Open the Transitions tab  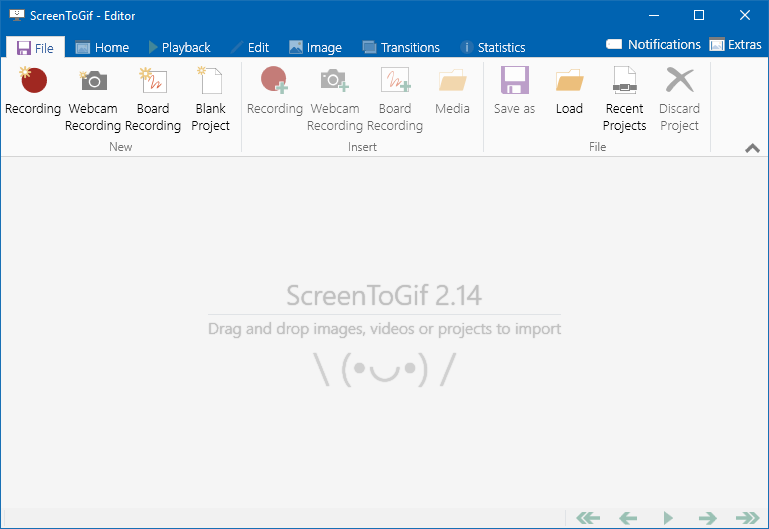click(x=401, y=47)
